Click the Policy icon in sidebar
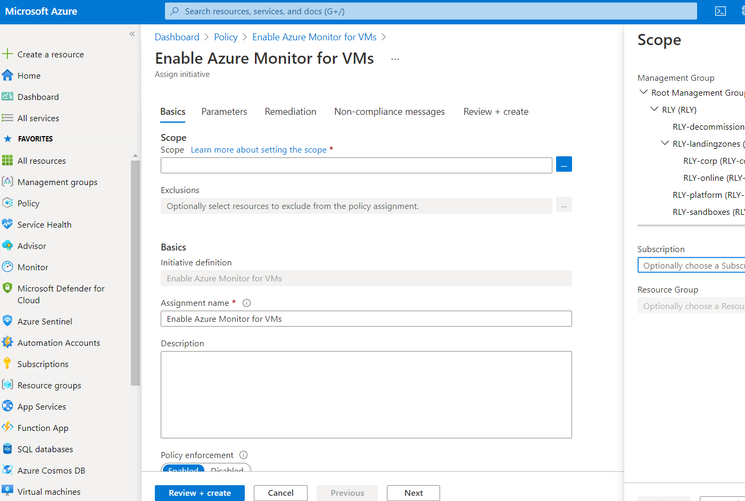Image resolution: width=745 pixels, height=501 pixels. pyautogui.click(x=7, y=203)
